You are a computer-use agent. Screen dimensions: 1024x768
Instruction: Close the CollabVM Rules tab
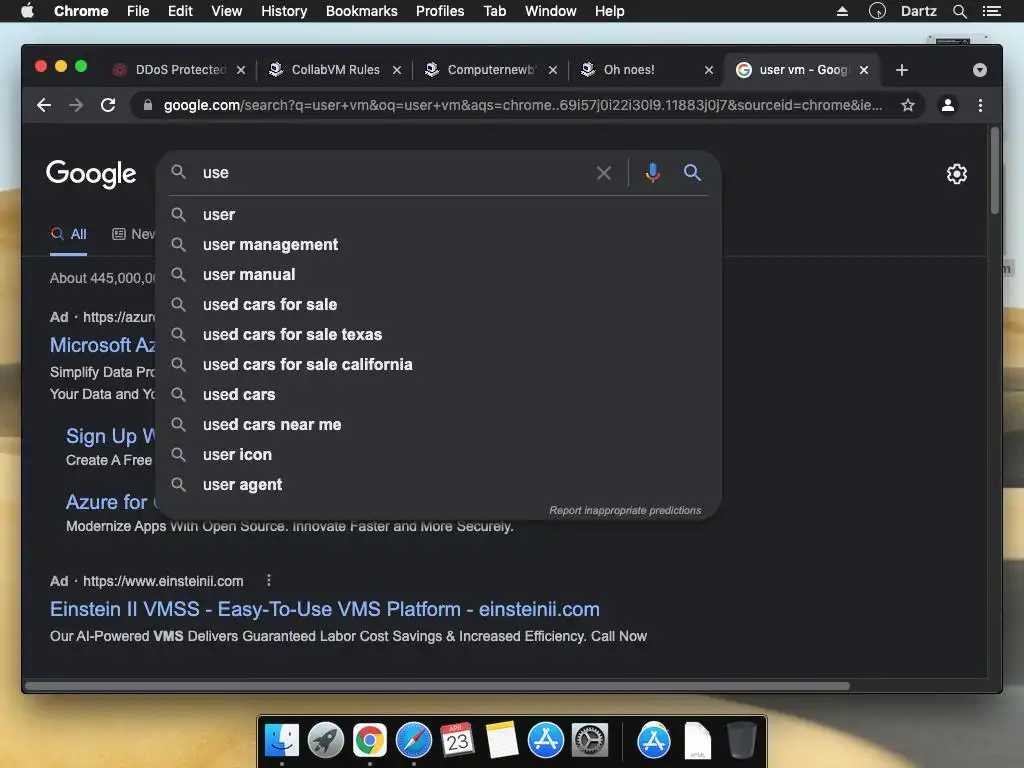coord(396,70)
